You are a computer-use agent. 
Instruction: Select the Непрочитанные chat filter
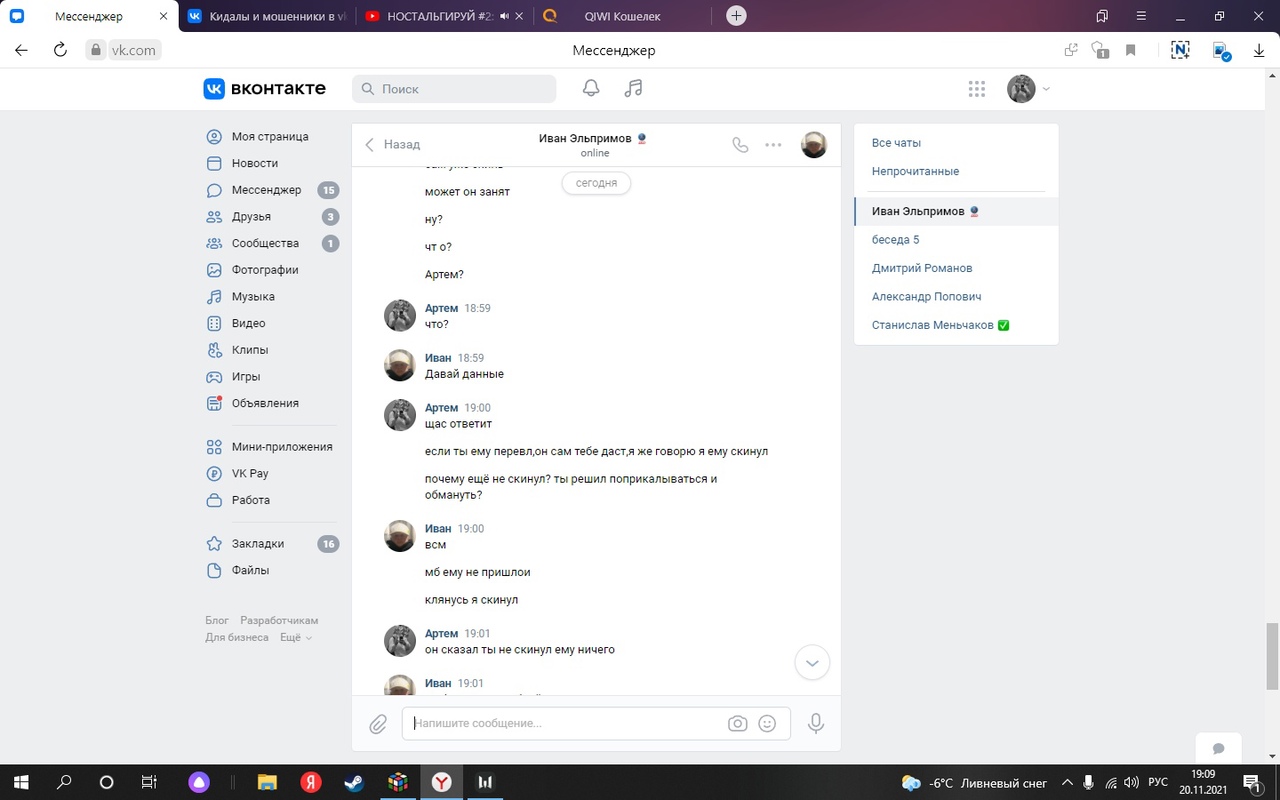coord(915,171)
